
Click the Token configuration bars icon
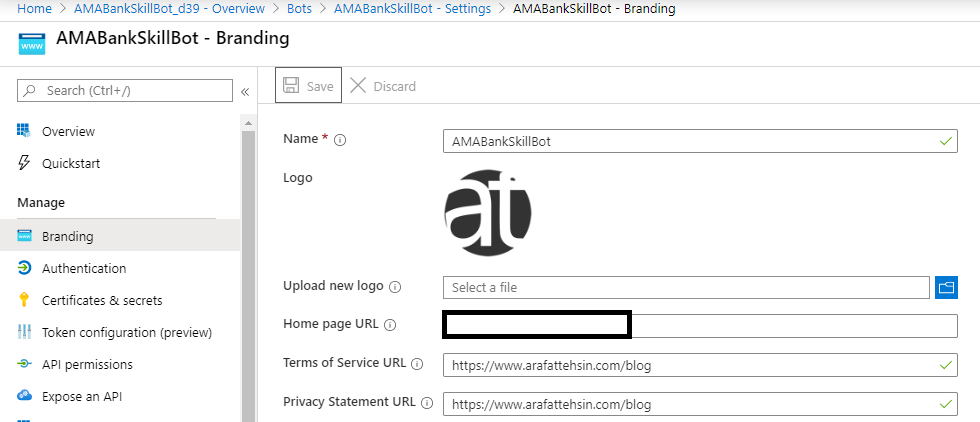click(24, 332)
